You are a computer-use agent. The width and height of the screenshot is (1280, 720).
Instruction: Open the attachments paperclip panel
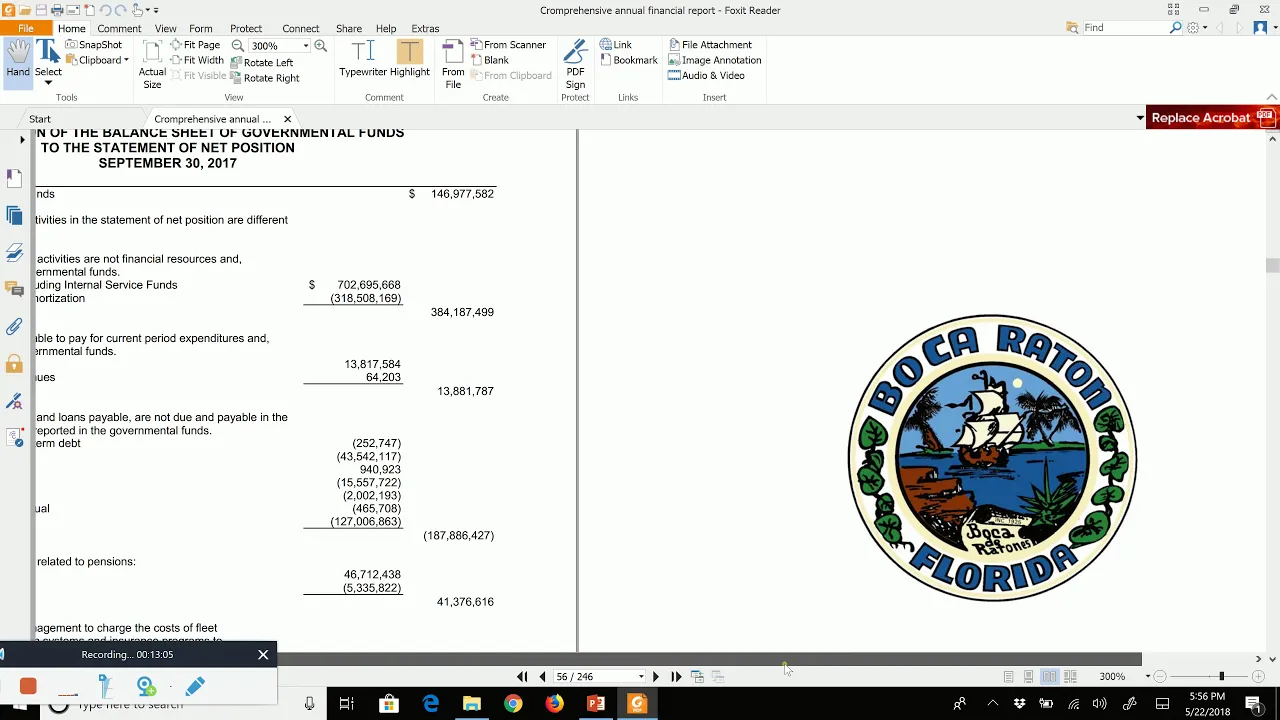point(14,326)
